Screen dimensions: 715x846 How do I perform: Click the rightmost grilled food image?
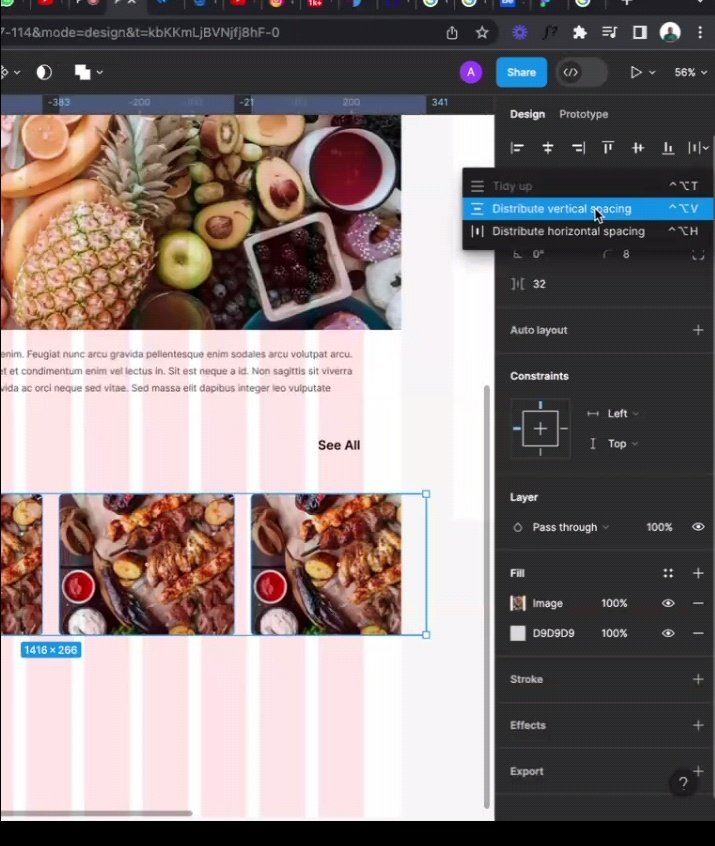pyautogui.click(x=326, y=564)
